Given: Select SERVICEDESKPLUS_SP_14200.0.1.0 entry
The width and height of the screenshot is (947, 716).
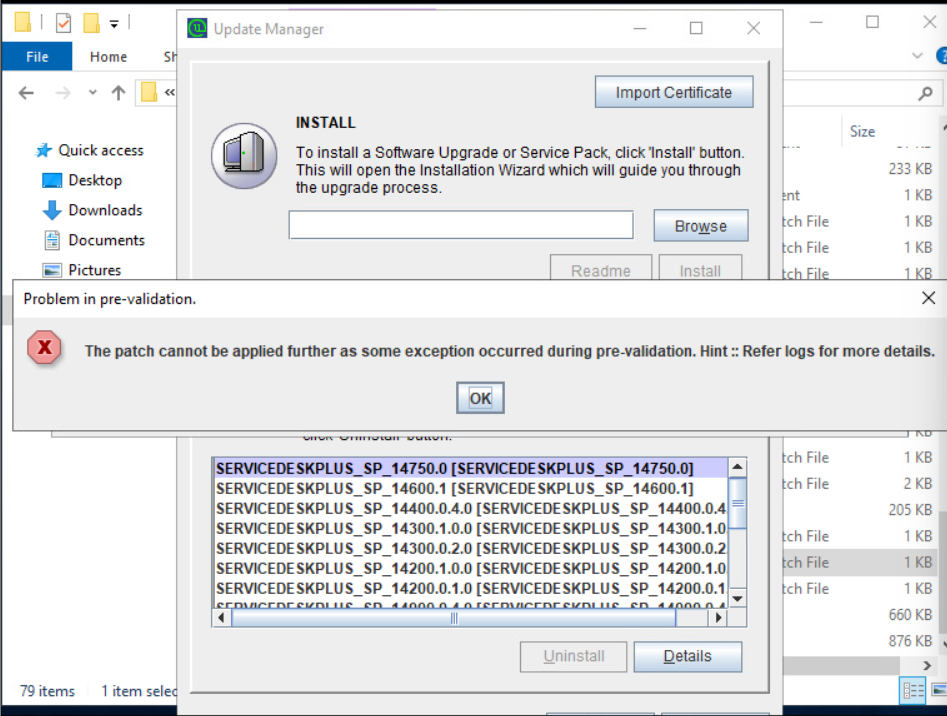Looking at the screenshot, I should click(x=471, y=588).
